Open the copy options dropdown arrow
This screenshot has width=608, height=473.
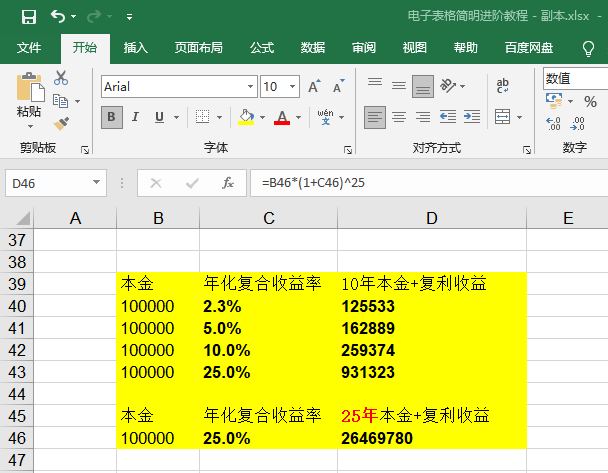point(78,101)
